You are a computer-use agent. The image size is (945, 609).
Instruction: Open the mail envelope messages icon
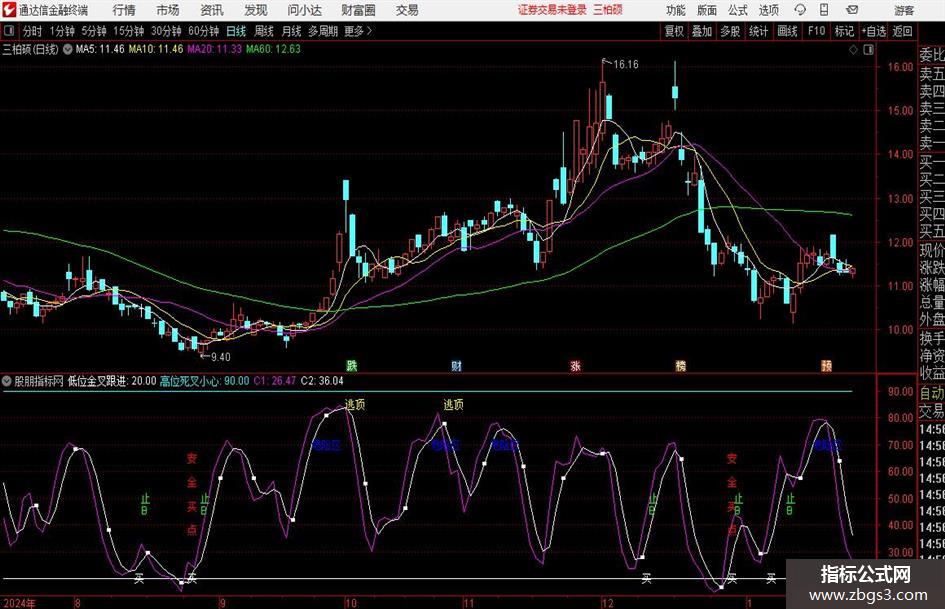(852, 10)
